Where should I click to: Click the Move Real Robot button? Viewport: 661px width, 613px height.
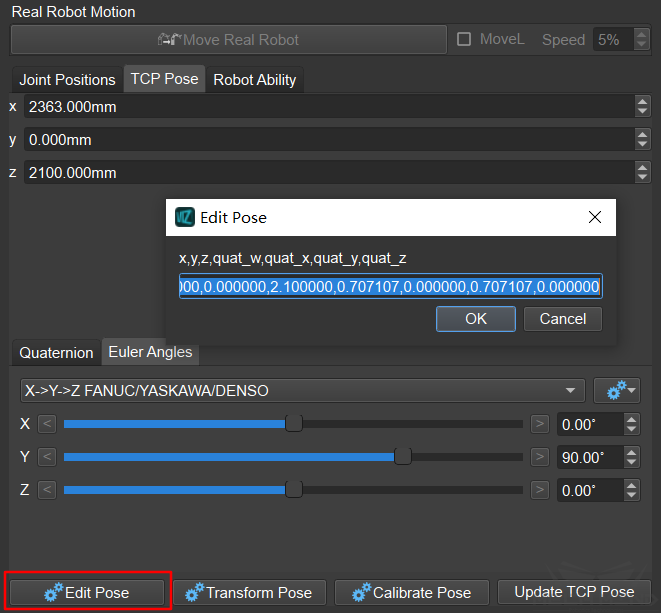(x=228, y=40)
